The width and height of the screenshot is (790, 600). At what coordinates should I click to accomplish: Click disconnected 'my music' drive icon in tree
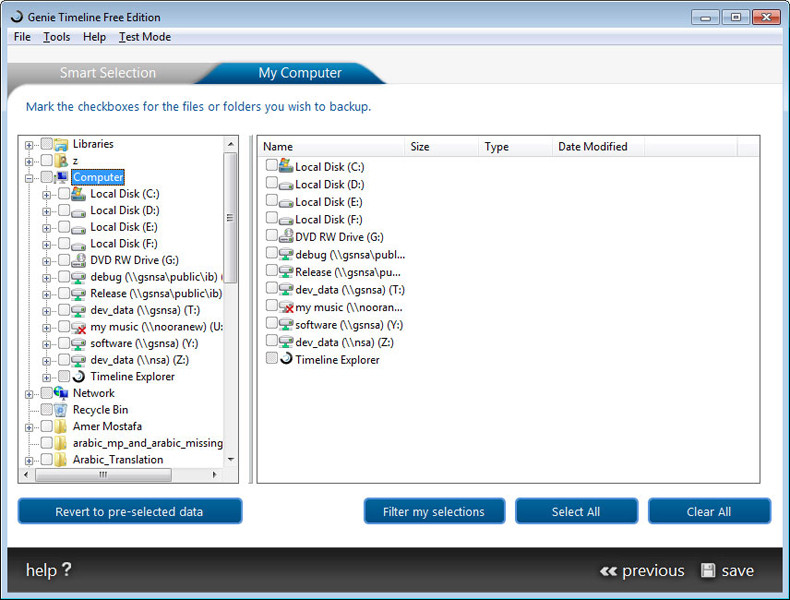click(x=79, y=327)
